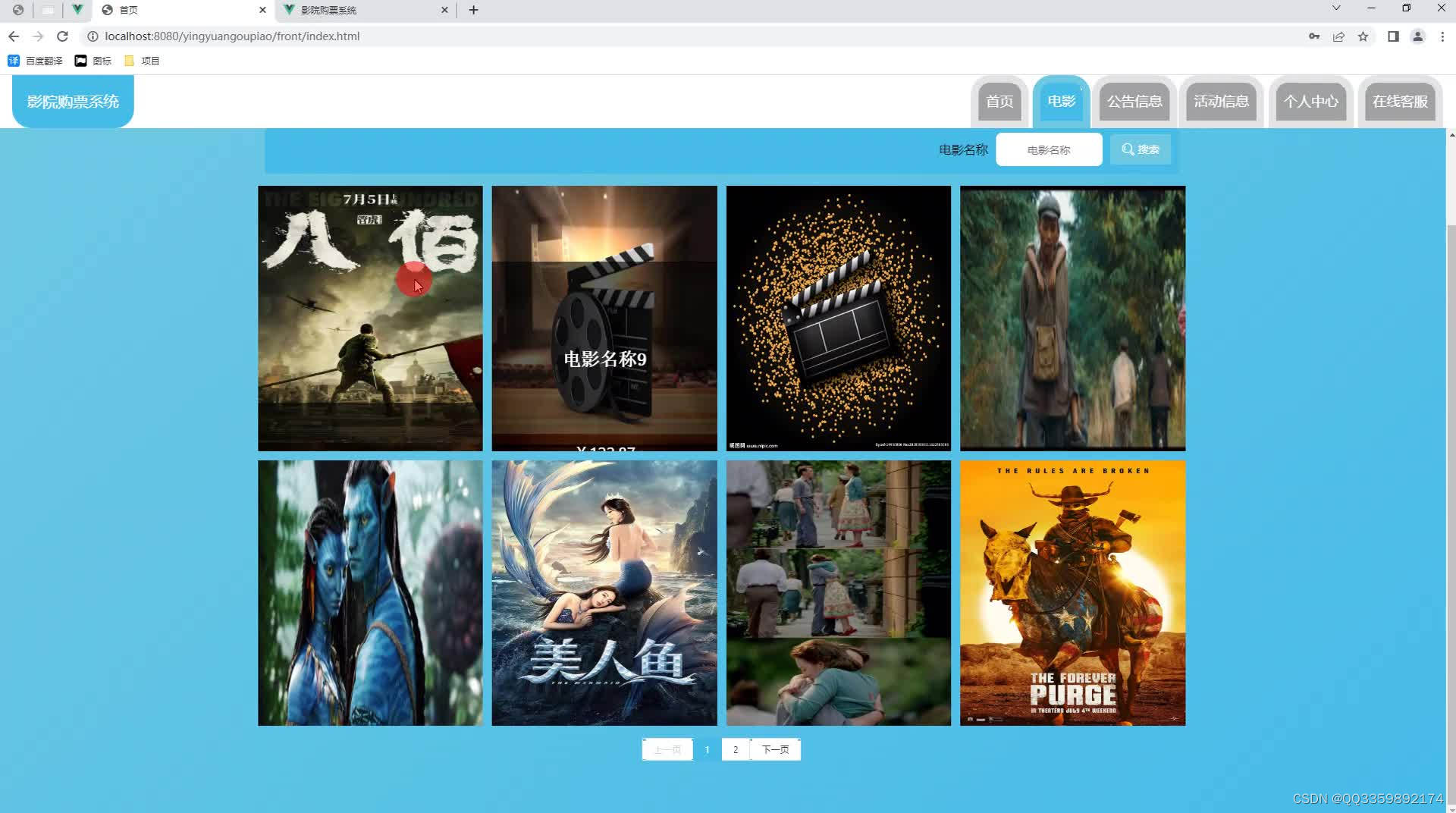Go to 个人中心

pos(1311,102)
